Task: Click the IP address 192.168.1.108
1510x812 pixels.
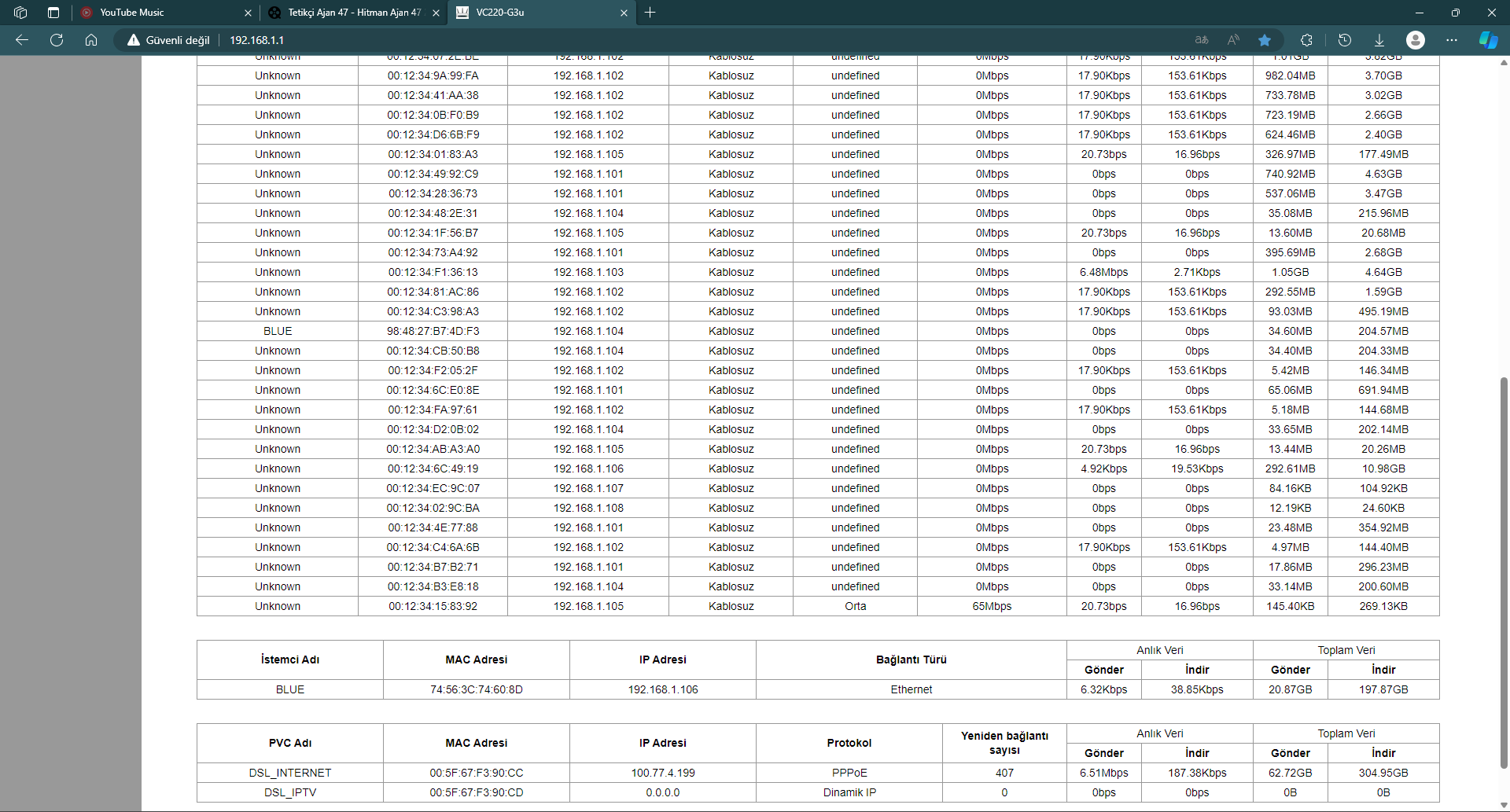Action: point(588,508)
